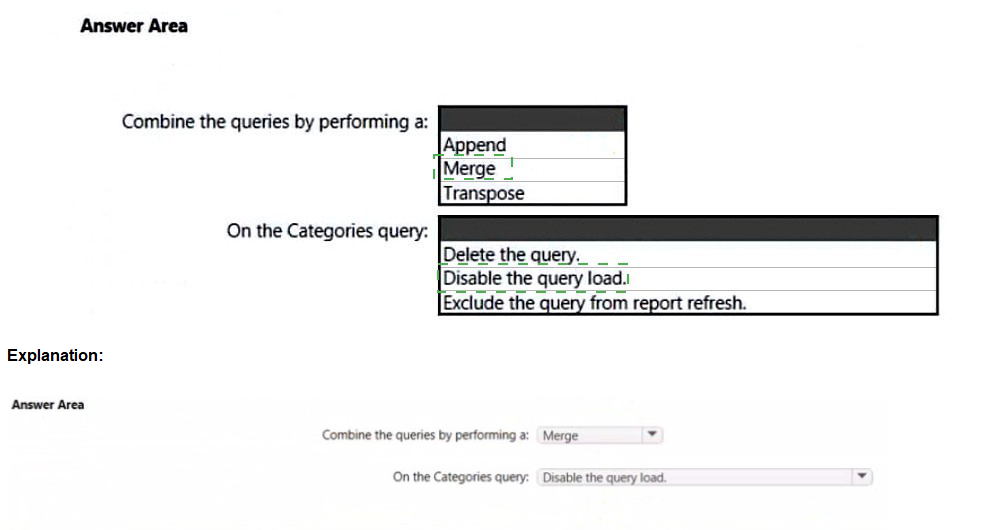Click the Merge combo box under Explanation

click(590, 436)
